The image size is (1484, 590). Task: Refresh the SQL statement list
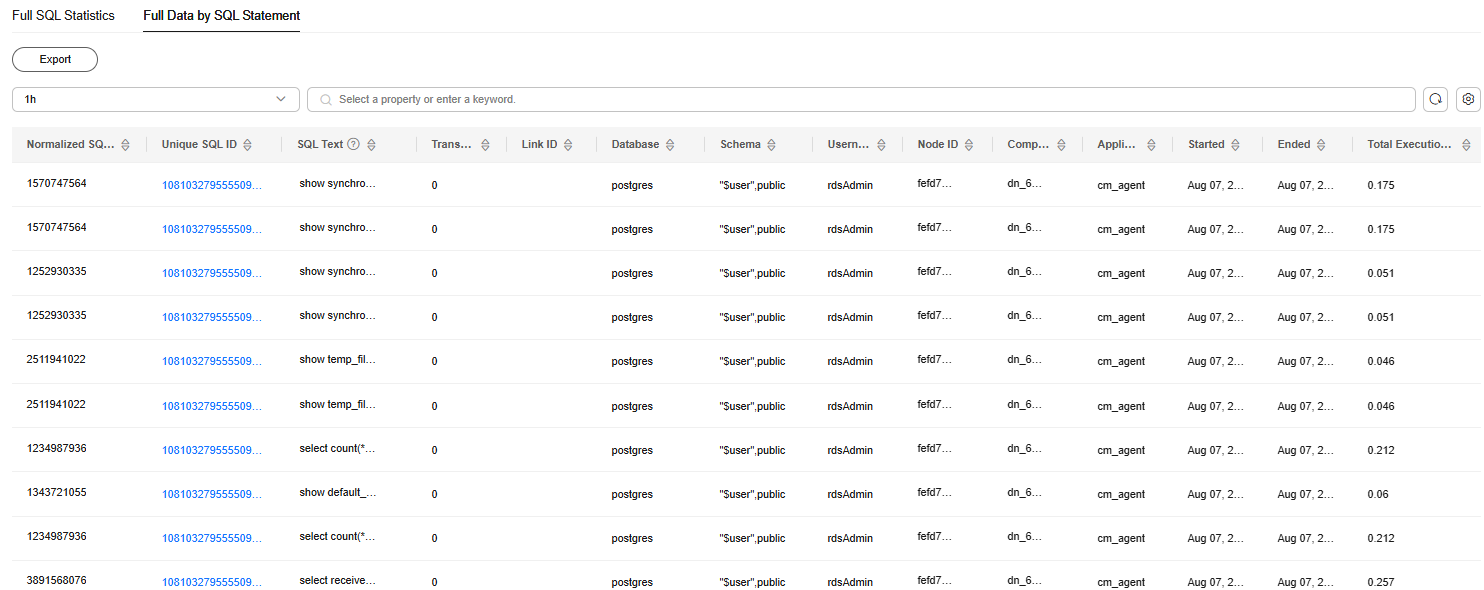point(1435,99)
